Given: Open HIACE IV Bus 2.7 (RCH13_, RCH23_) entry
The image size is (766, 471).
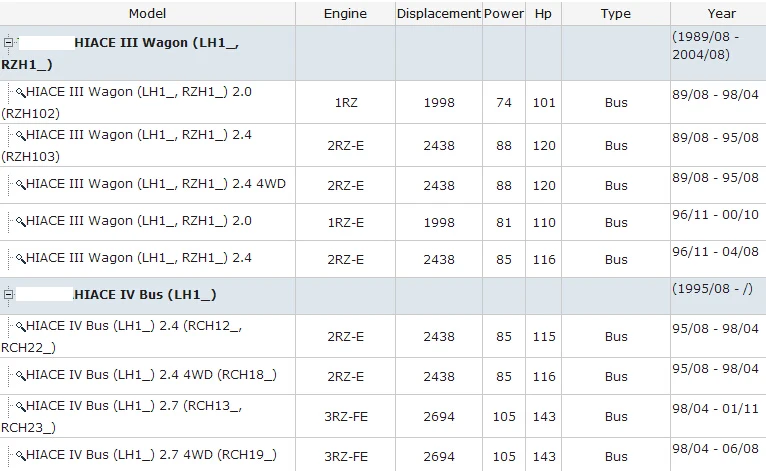Looking at the screenshot, I should (122, 417).
